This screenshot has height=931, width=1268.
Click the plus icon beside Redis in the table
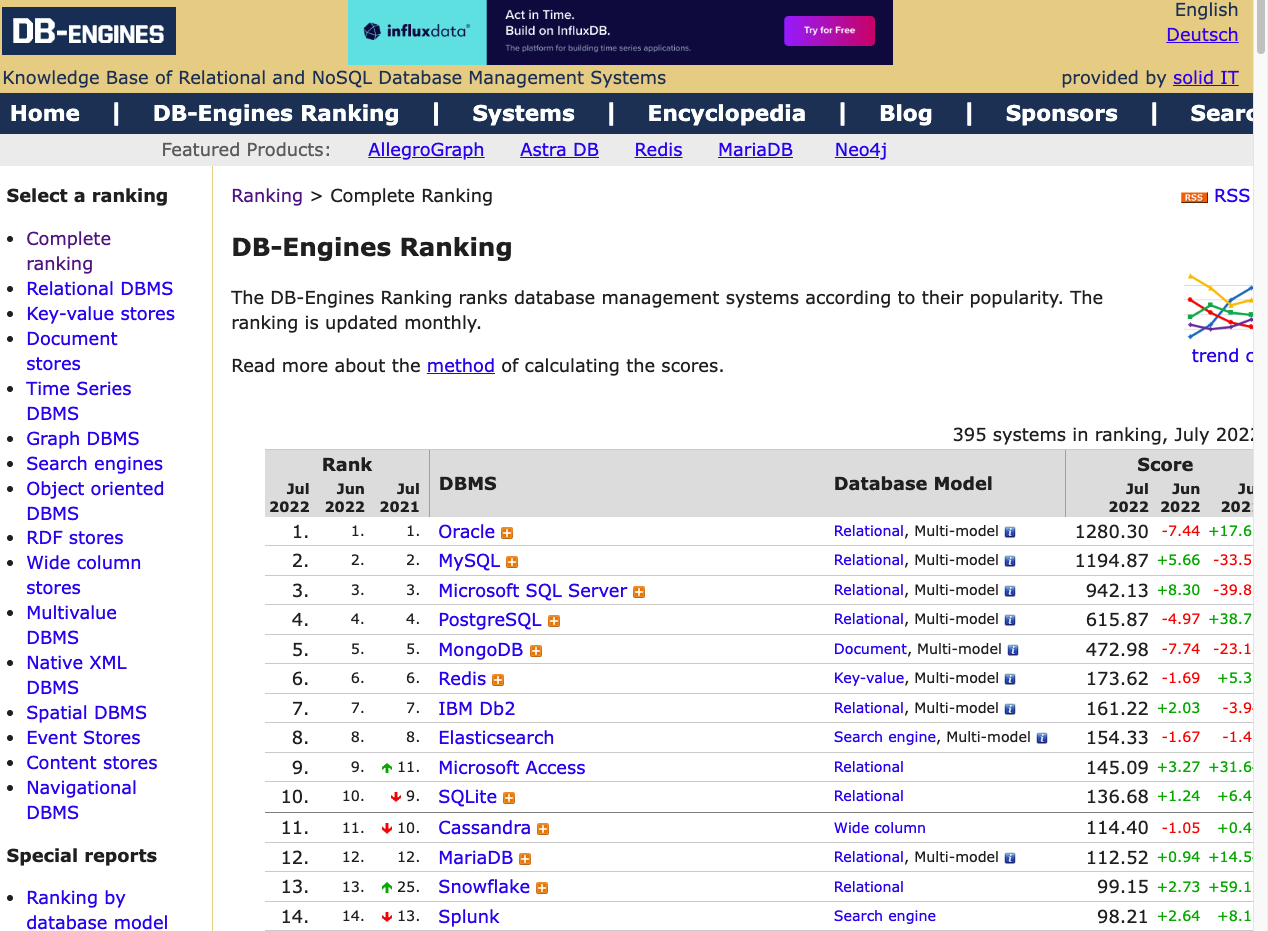pyautogui.click(x=498, y=680)
